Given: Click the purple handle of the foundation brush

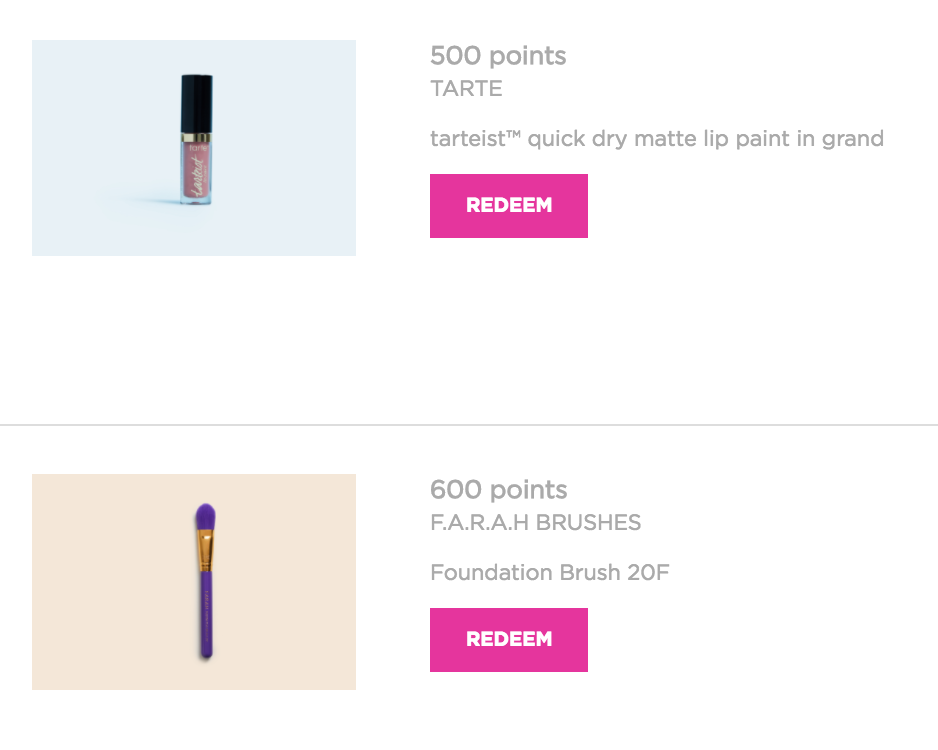Looking at the screenshot, I should 206,614.
